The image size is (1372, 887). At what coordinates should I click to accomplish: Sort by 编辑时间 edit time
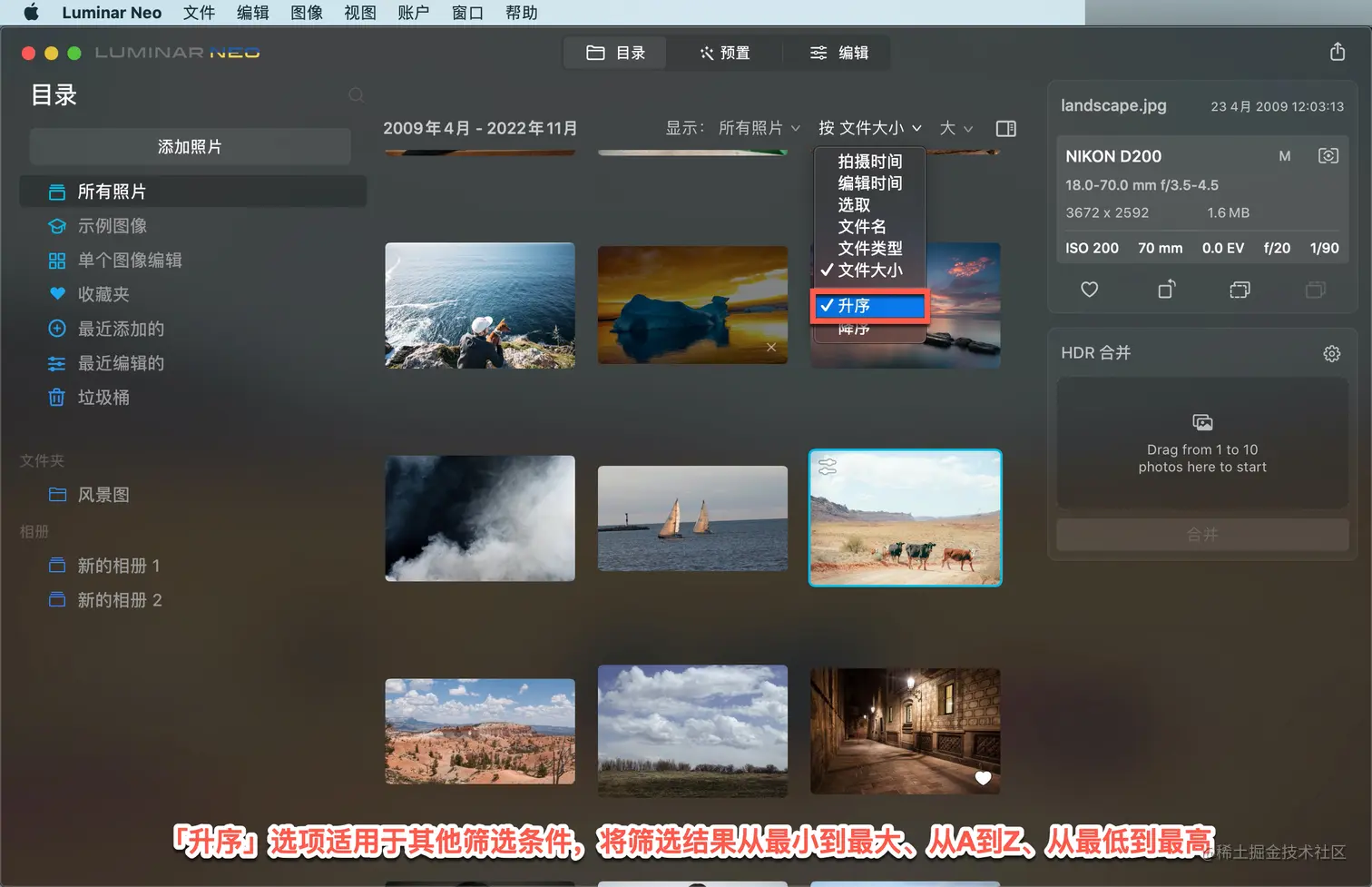(869, 183)
